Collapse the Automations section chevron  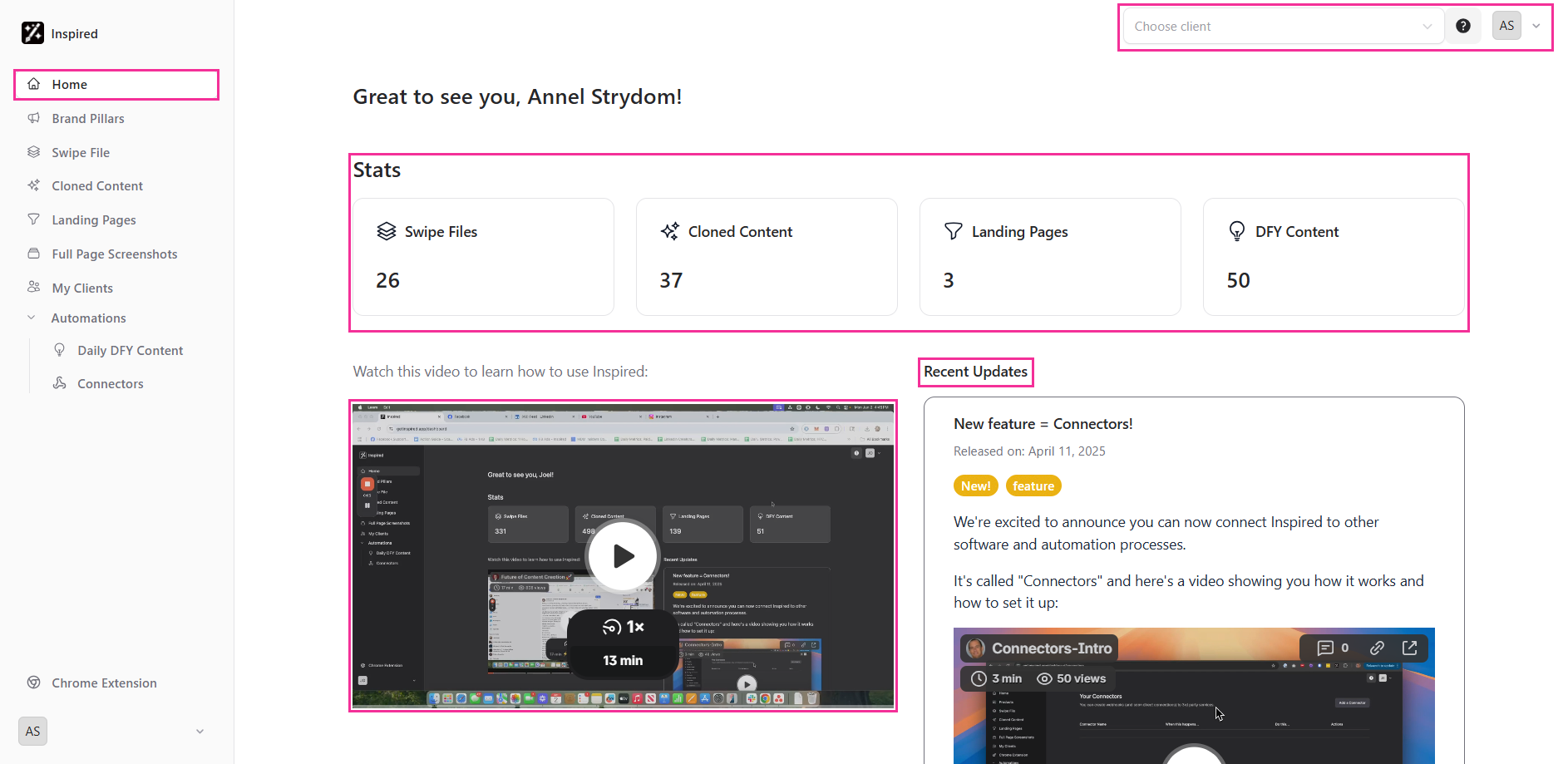pyautogui.click(x=32, y=318)
